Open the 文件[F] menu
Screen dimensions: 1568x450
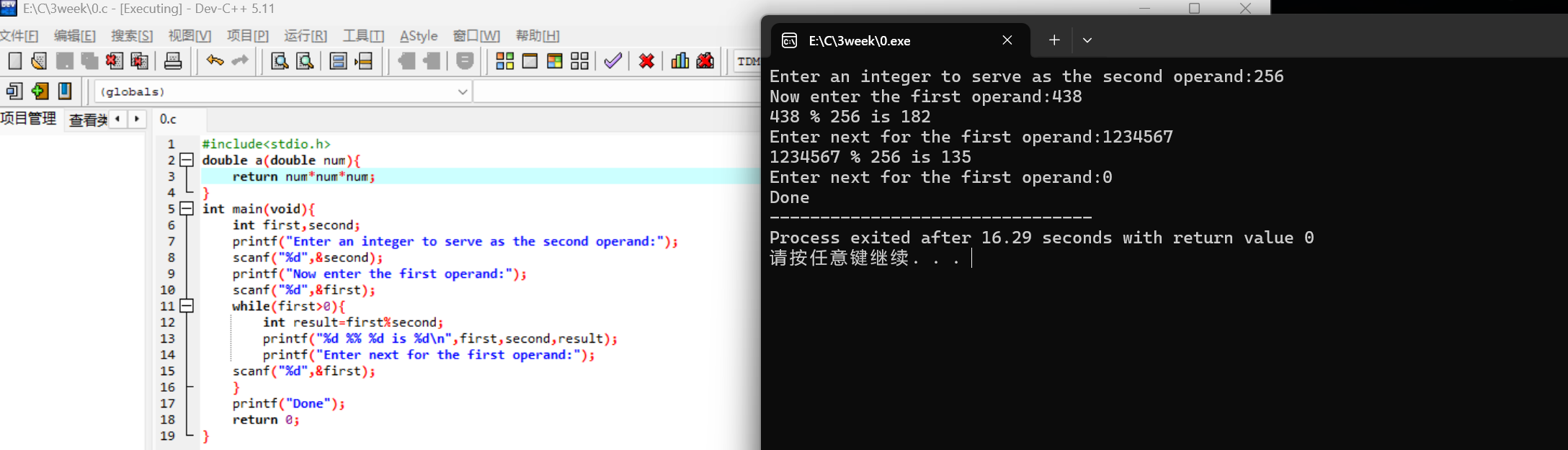[x=19, y=36]
